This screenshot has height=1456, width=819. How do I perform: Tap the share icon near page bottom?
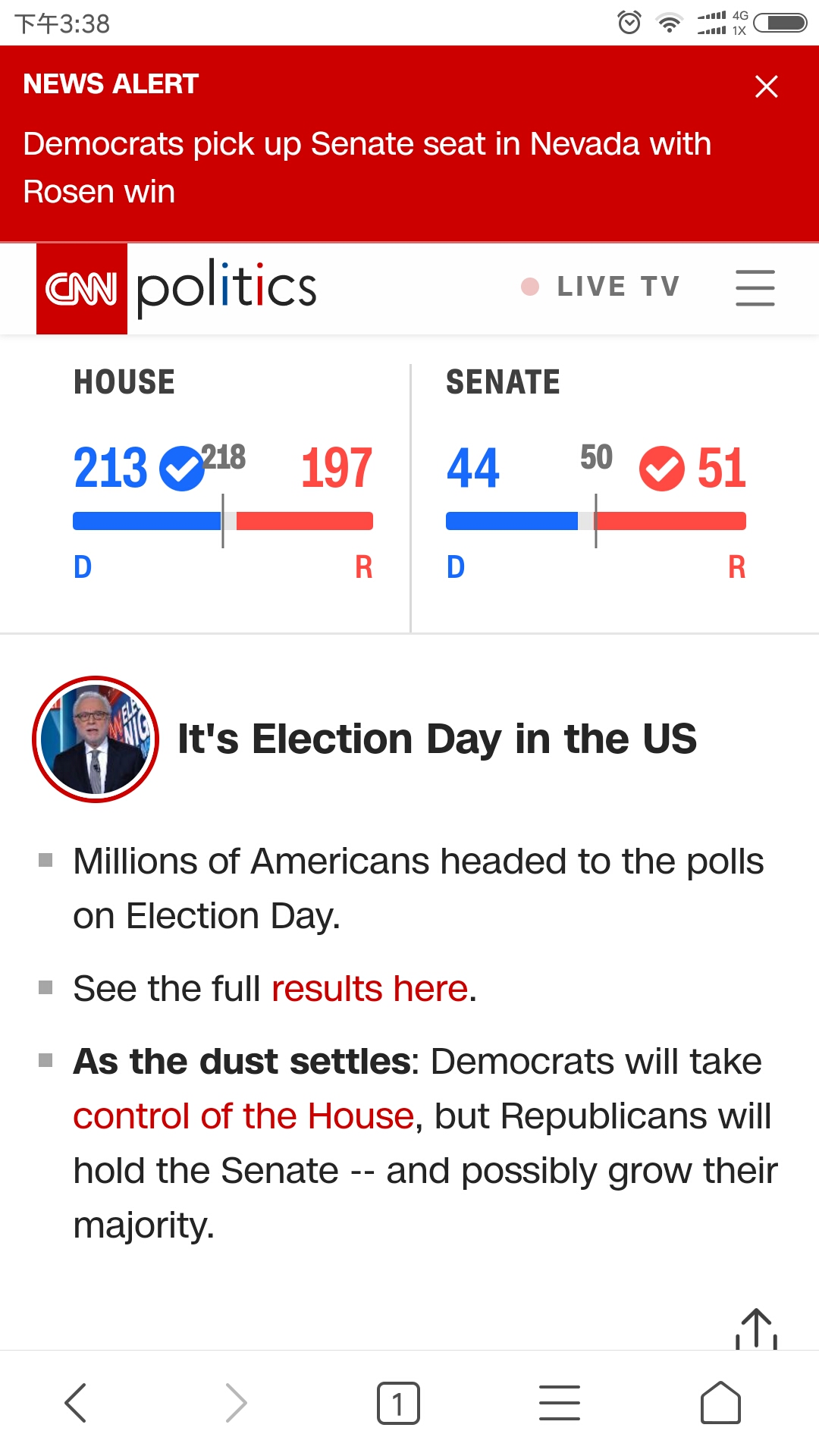click(757, 1329)
